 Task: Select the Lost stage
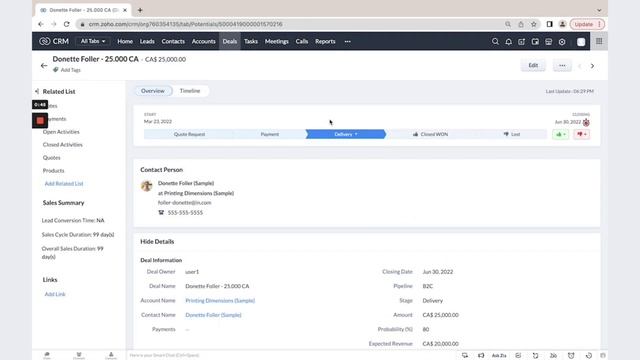(x=511, y=134)
